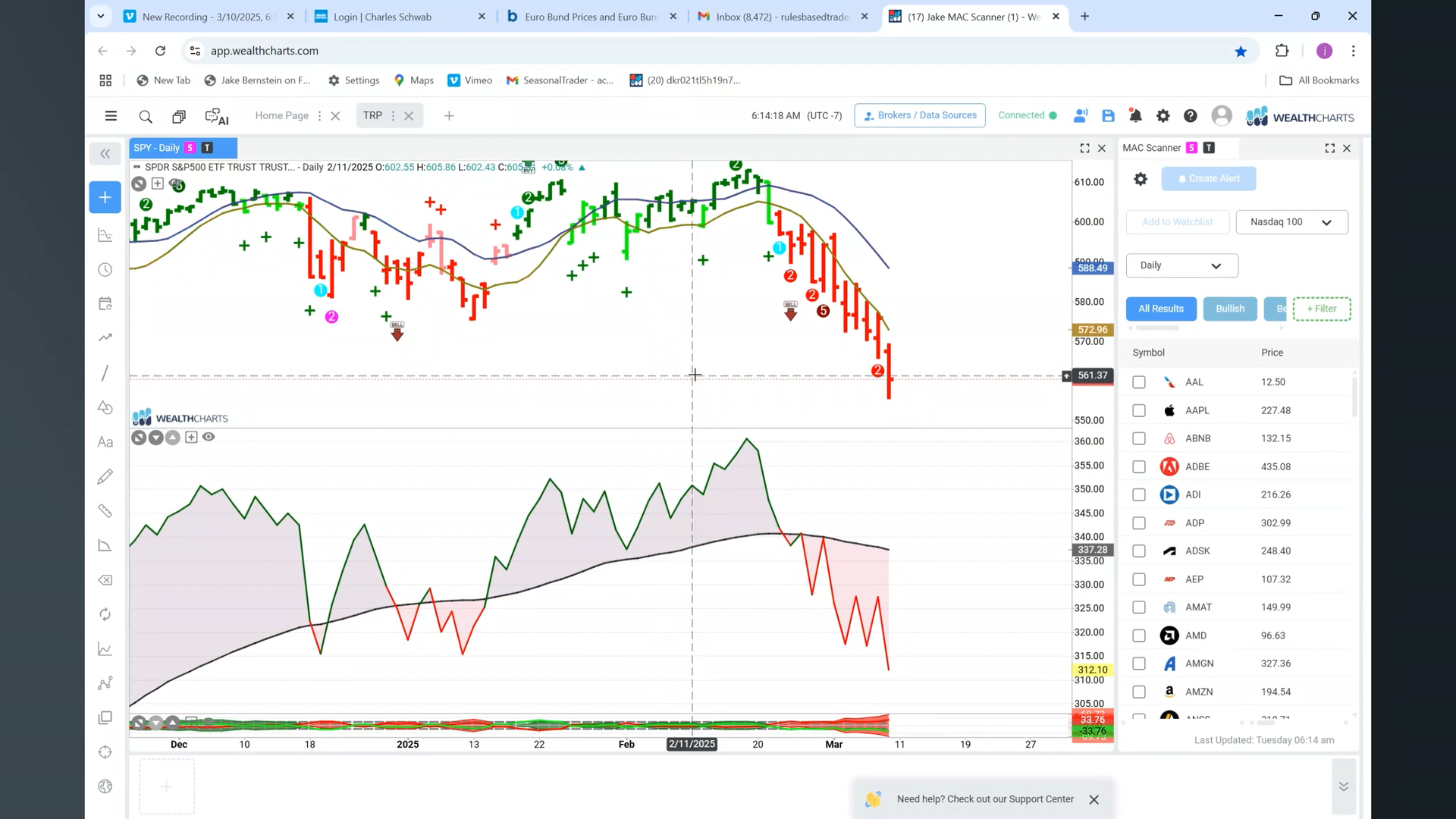
Task: Launch the AI assistant icon
Action: coord(217,117)
